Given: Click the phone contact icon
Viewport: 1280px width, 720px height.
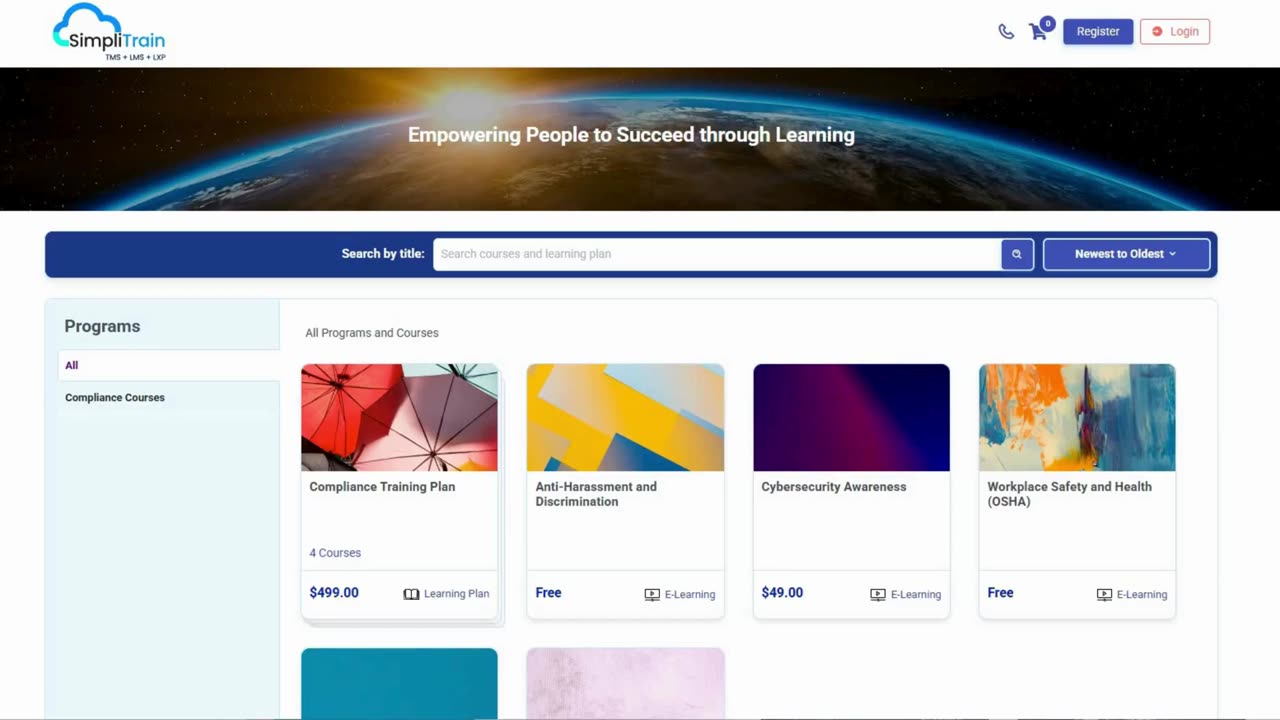Looking at the screenshot, I should 1006,31.
